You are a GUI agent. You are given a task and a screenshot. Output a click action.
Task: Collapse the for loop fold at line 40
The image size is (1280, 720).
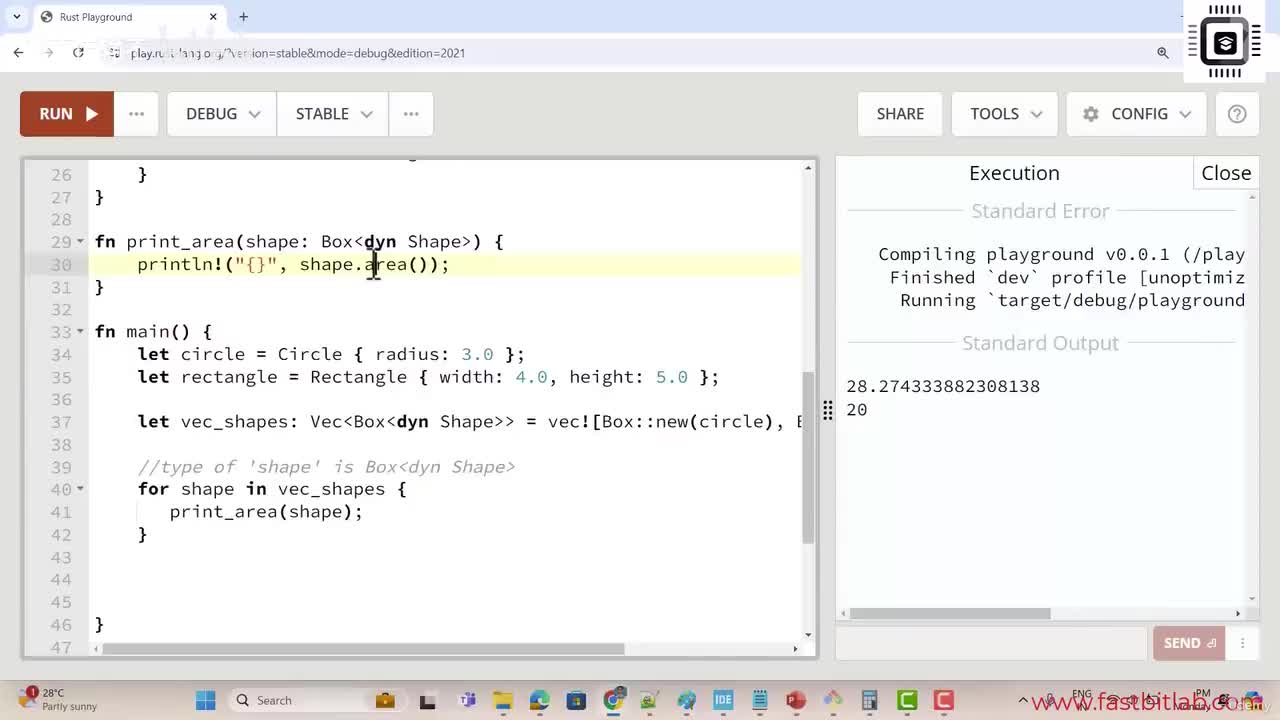pos(80,489)
